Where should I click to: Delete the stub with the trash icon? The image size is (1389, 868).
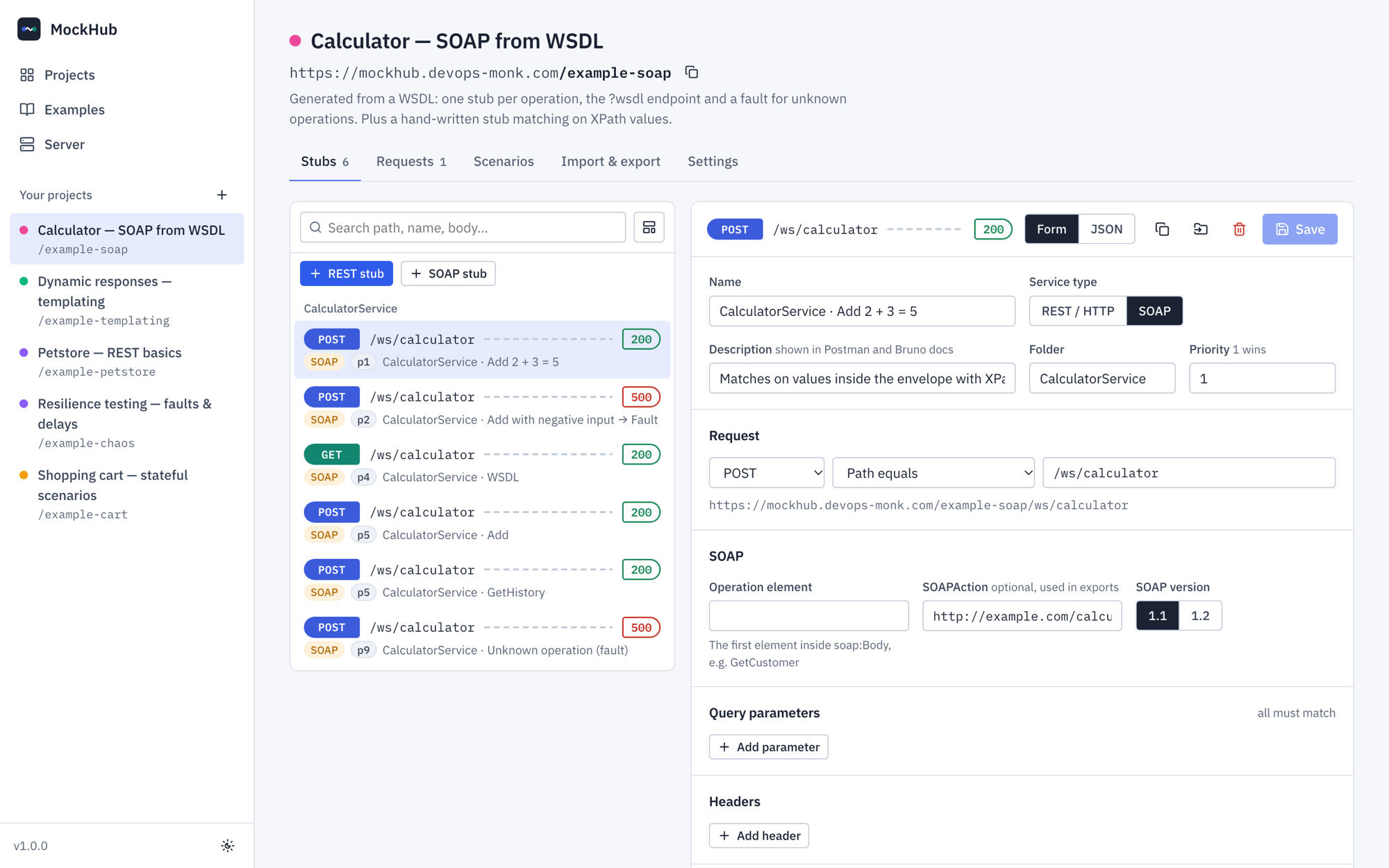tap(1239, 229)
